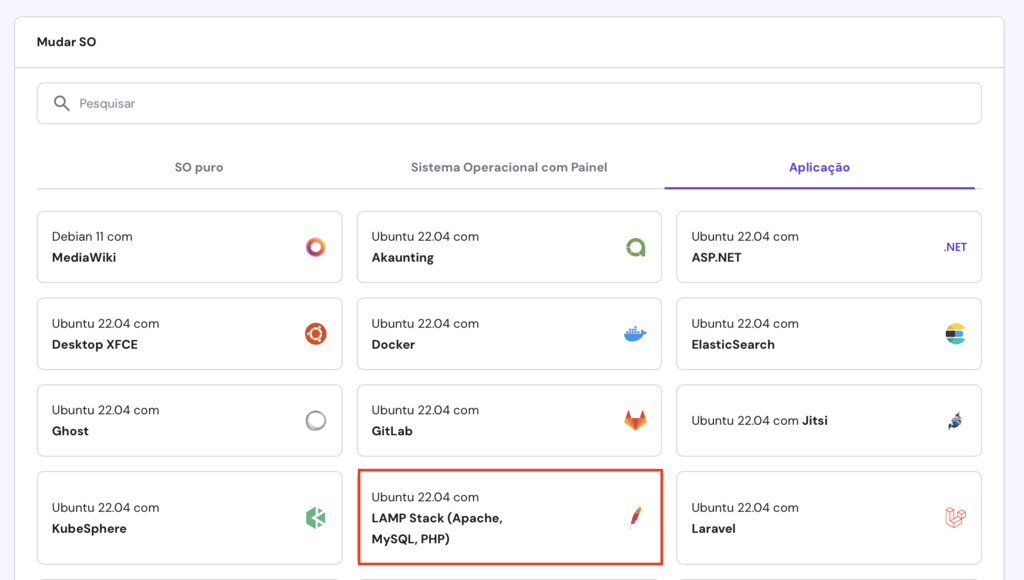Click the ElasticSearch logo icon
This screenshot has width=1024, height=580.
[x=956, y=333]
